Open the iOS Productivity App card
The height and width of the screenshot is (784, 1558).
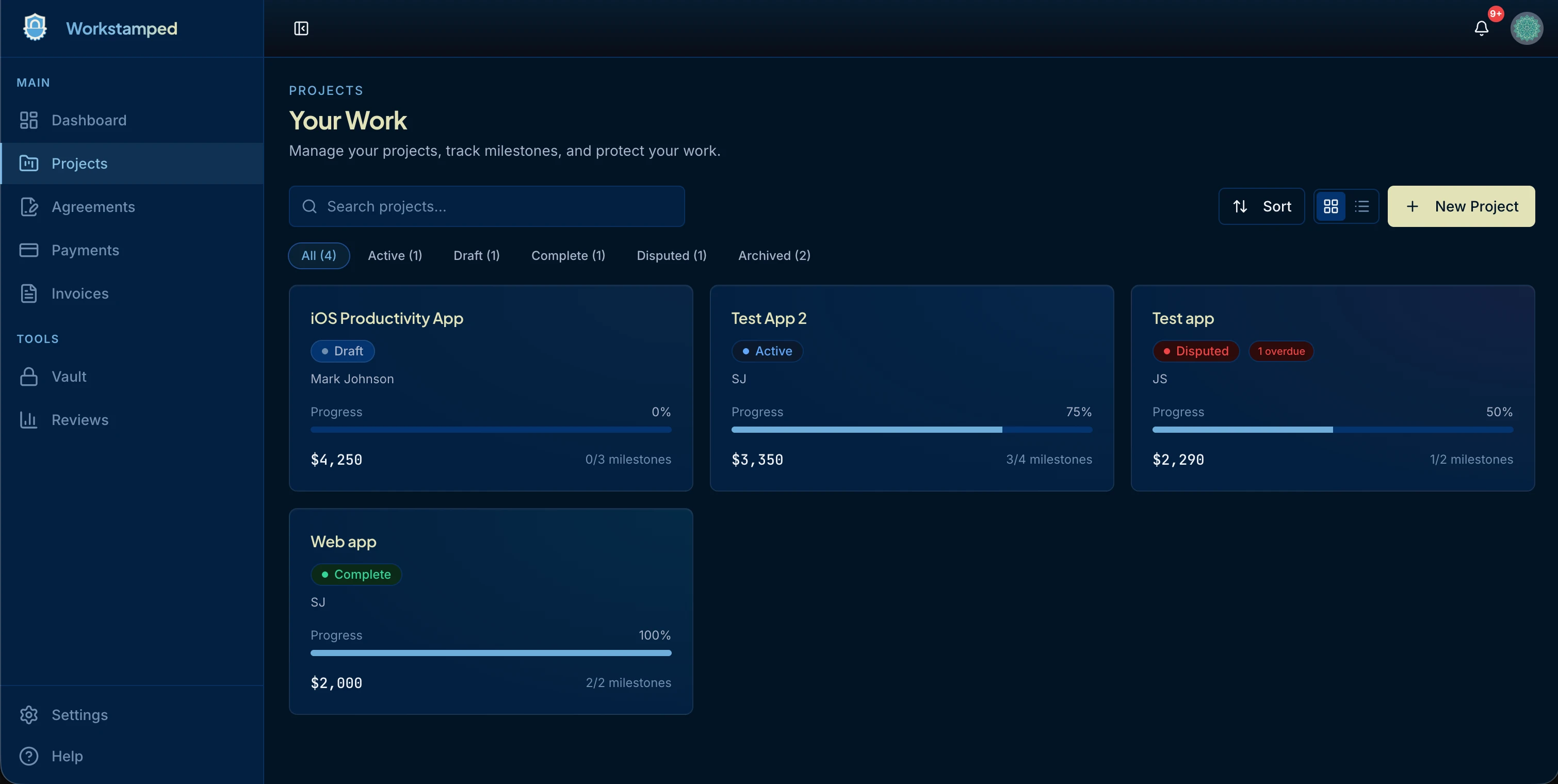tap(490, 387)
